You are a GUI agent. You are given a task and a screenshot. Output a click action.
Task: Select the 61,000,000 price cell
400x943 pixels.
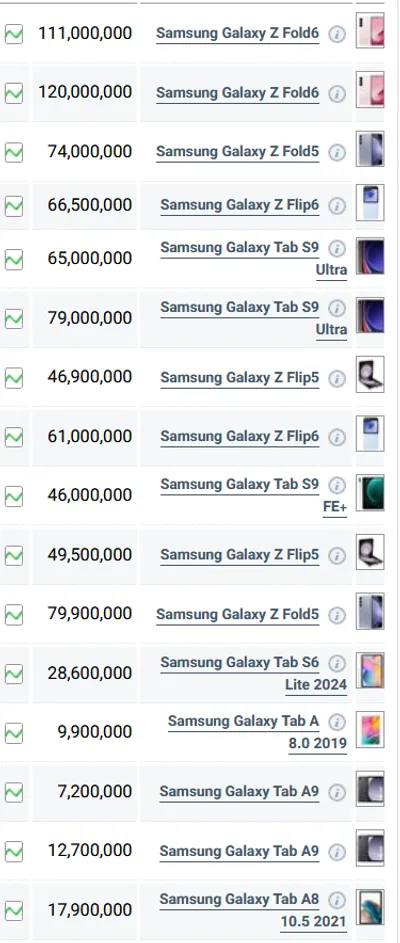[84, 437]
